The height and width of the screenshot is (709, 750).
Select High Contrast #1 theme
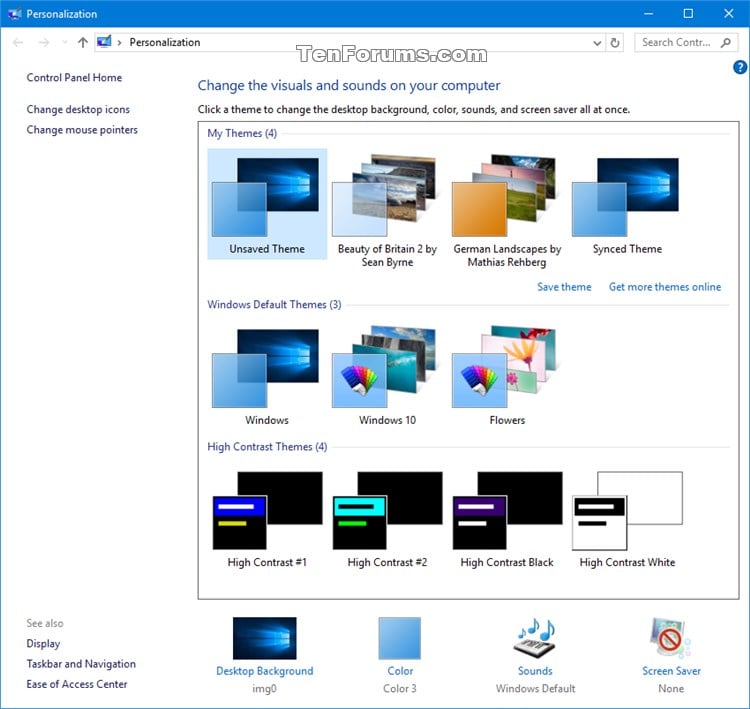[x=267, y=520]
